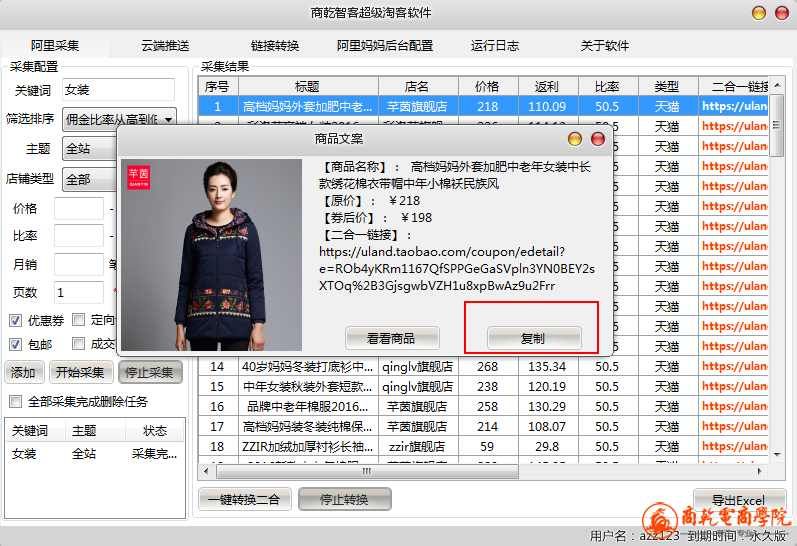Click the 停止采集 button
This screenshot has width=797, height=546.
pyautogui.click(x=149, y=373)
